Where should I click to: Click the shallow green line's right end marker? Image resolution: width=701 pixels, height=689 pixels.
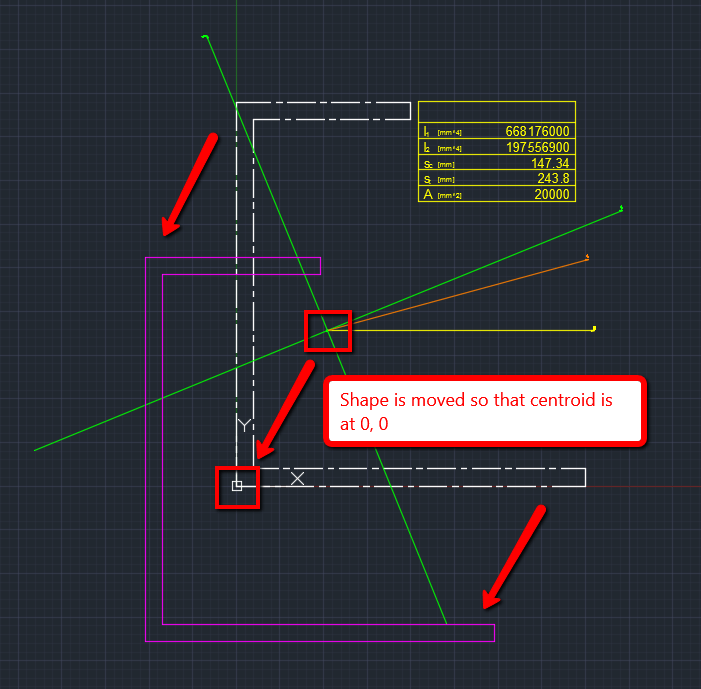pyautogui.click(x=621, y=208)
